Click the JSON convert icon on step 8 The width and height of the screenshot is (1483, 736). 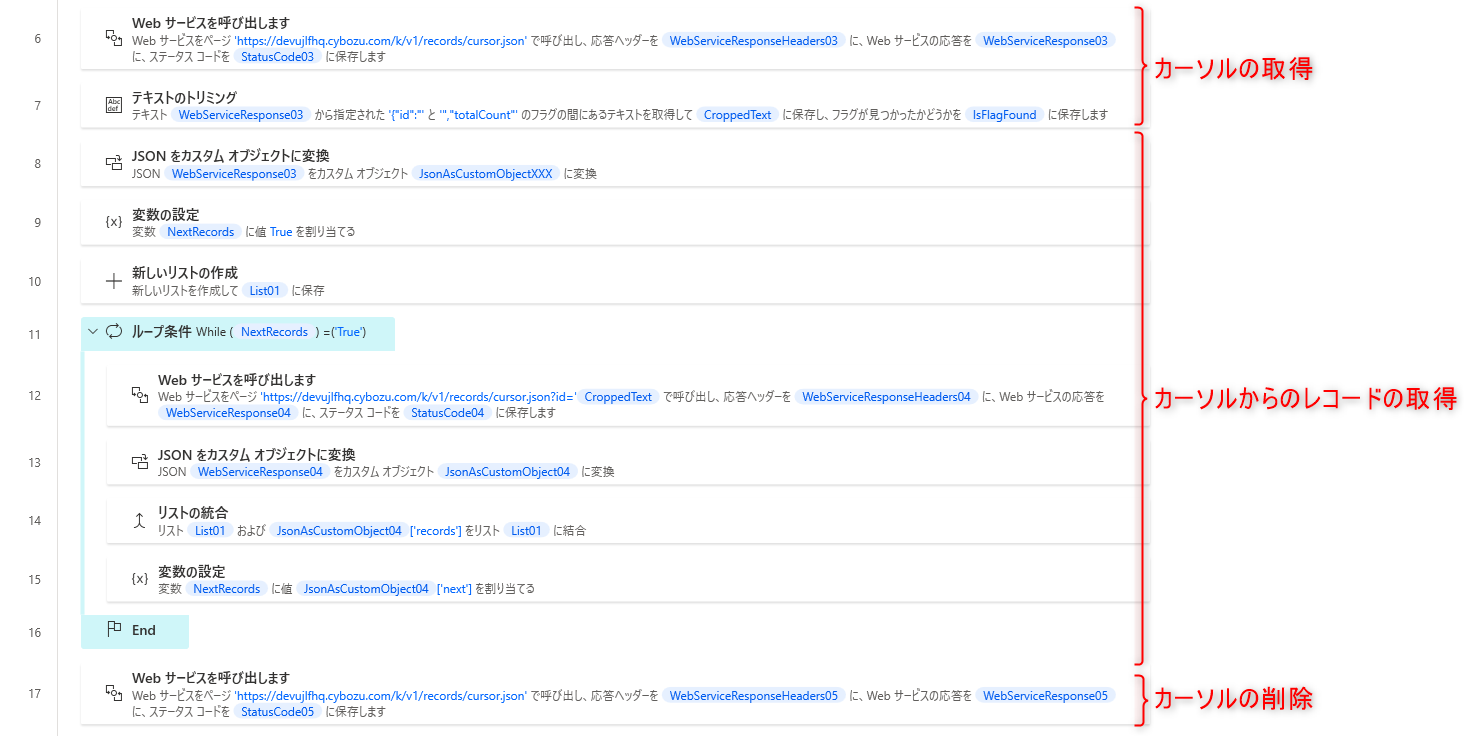coord(113,163)
